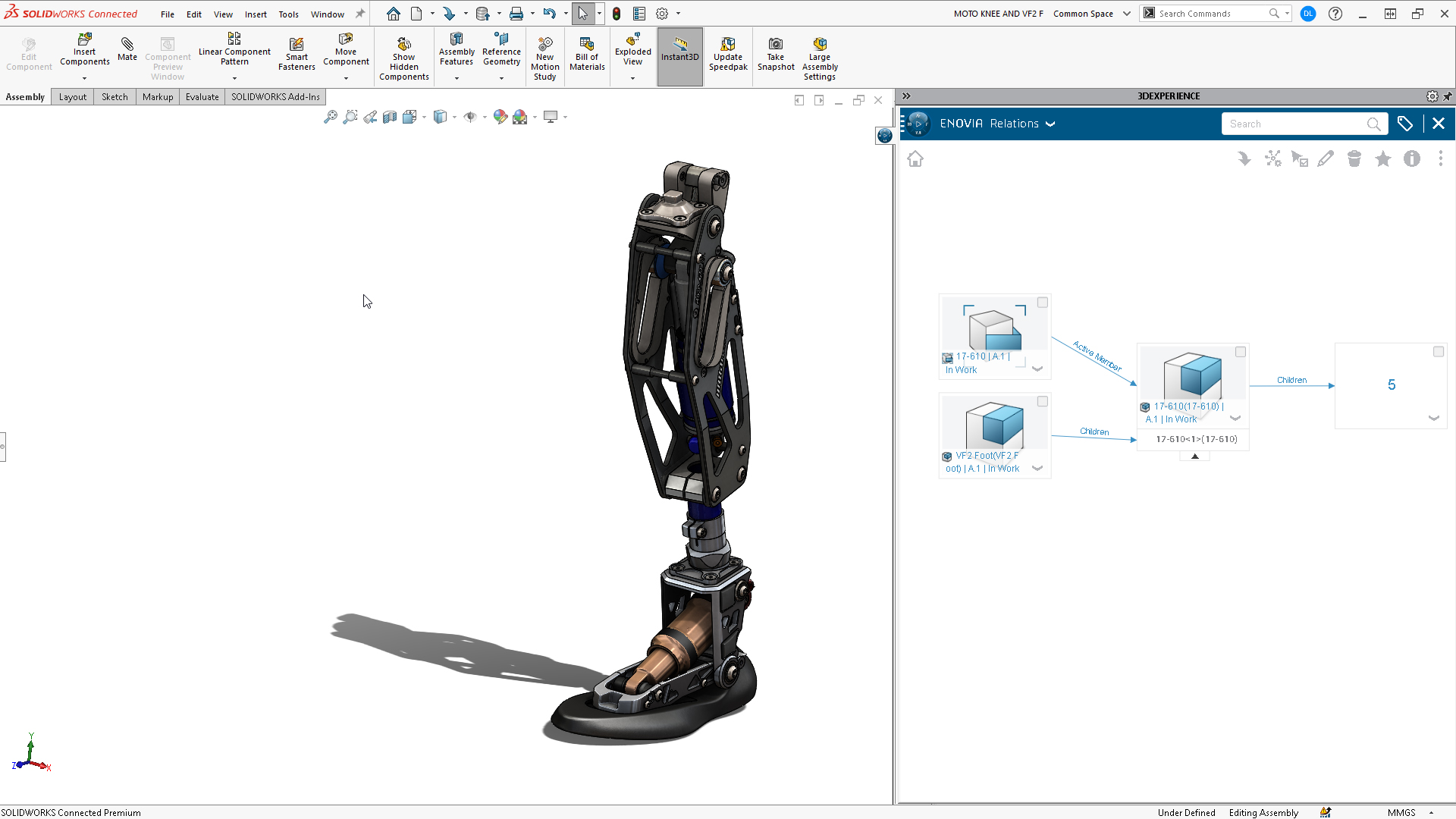
Task: Switch to the Sketch tab
Action: click(x=114, y=96)
